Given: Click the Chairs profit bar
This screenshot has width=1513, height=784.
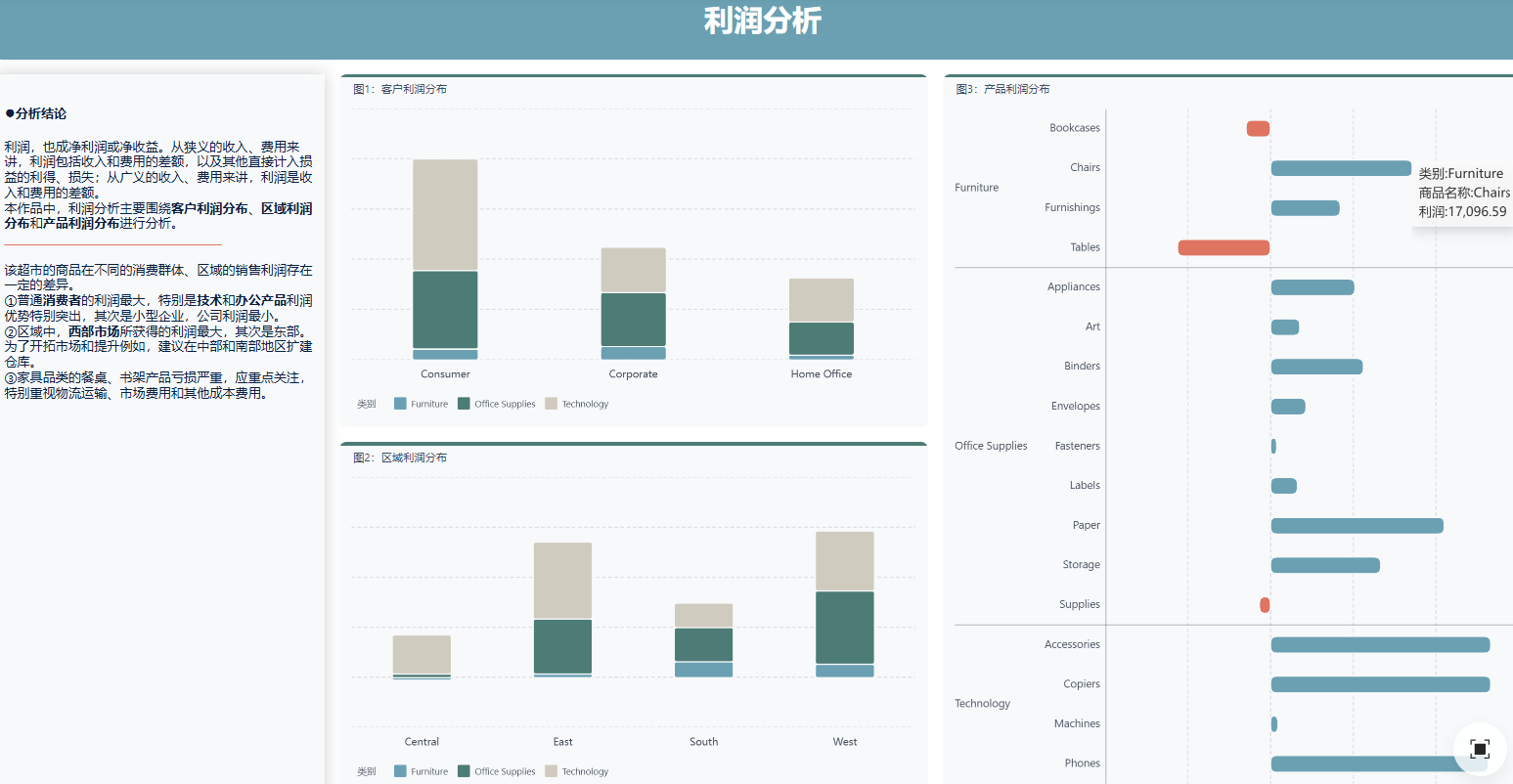Looking at the screenshot, I should (1341, 168).
